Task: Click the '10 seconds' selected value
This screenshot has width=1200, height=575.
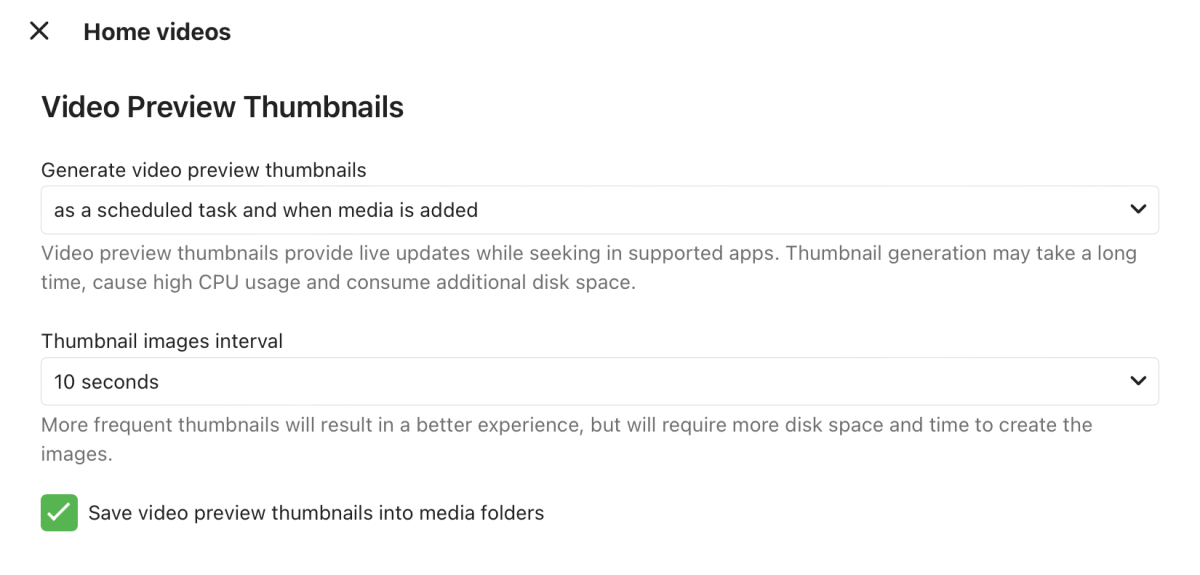Action: 106,382
